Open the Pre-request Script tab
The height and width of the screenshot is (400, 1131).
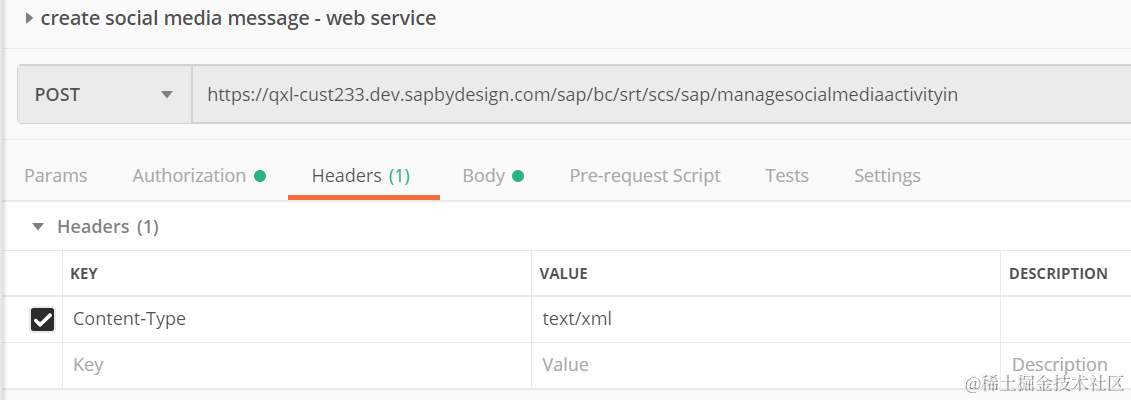point(645,176)
